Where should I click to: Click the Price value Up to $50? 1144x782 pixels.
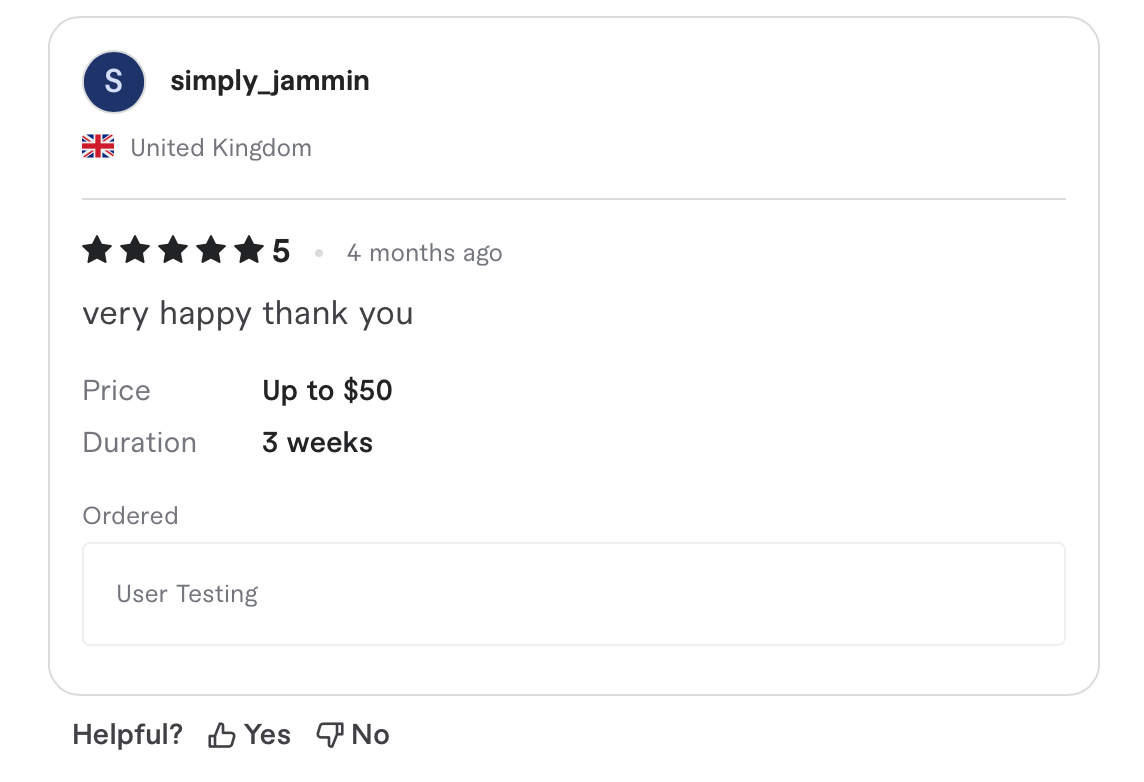click(327, 390)
